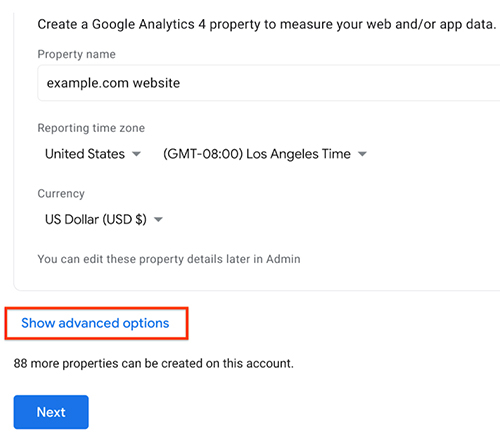
Task: Click the arrow icon beside United States
Action: point(136,154)
